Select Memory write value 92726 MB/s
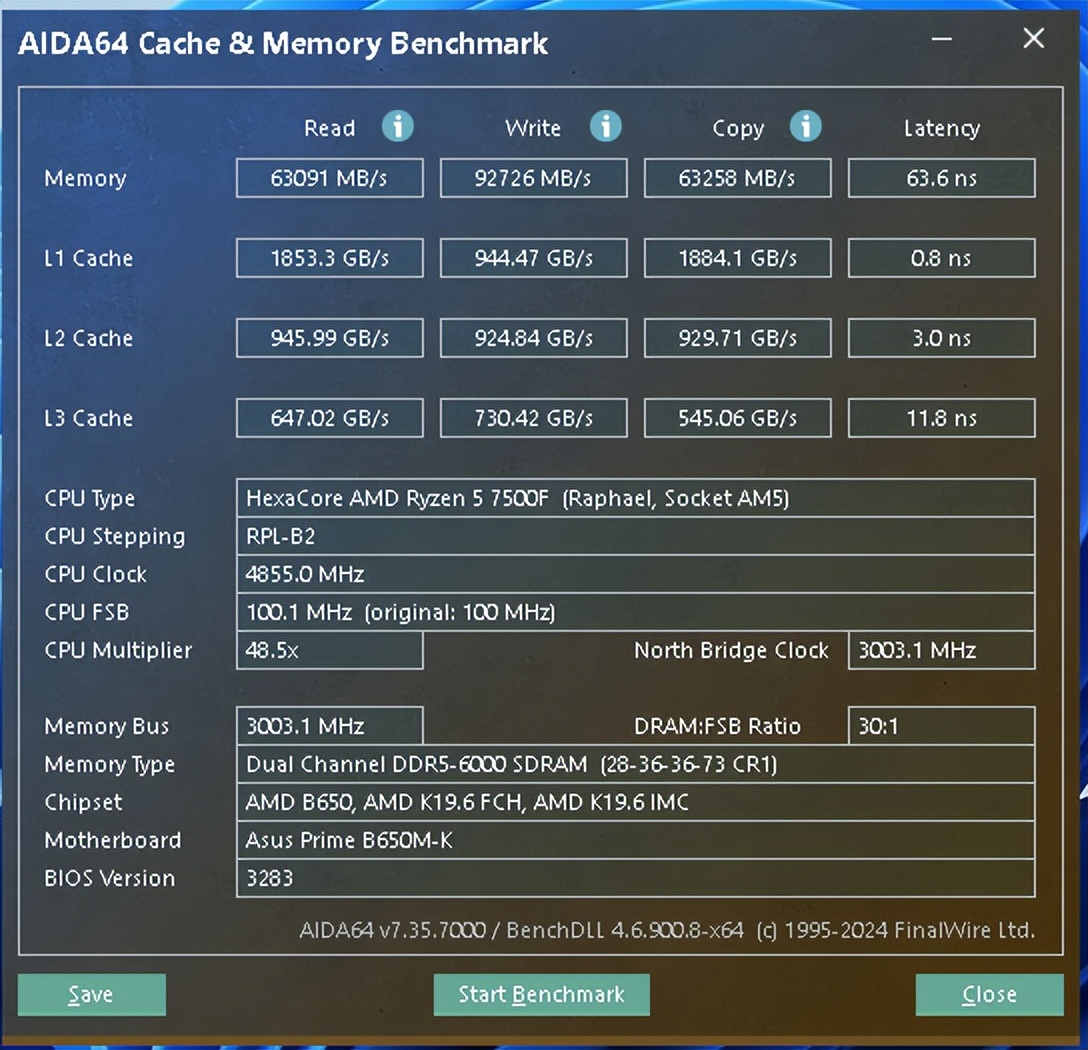The width and height of the screenshot is (1088, 1050). point(534,178)
